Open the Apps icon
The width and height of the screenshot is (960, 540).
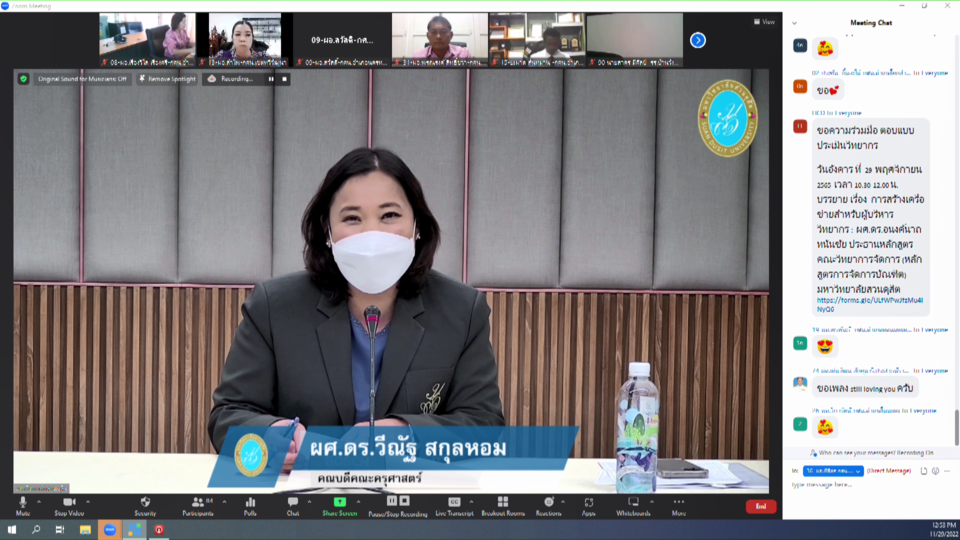coord(588,506)
